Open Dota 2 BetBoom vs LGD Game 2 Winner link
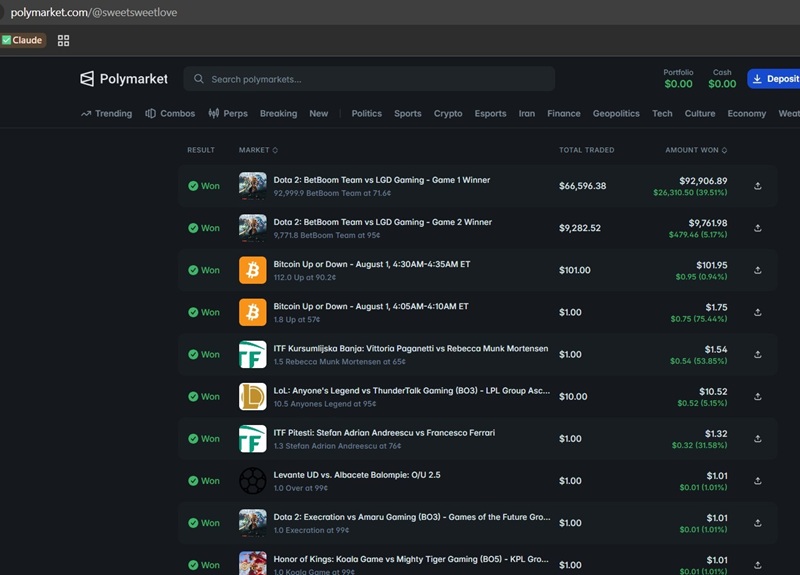 point(383,222)
